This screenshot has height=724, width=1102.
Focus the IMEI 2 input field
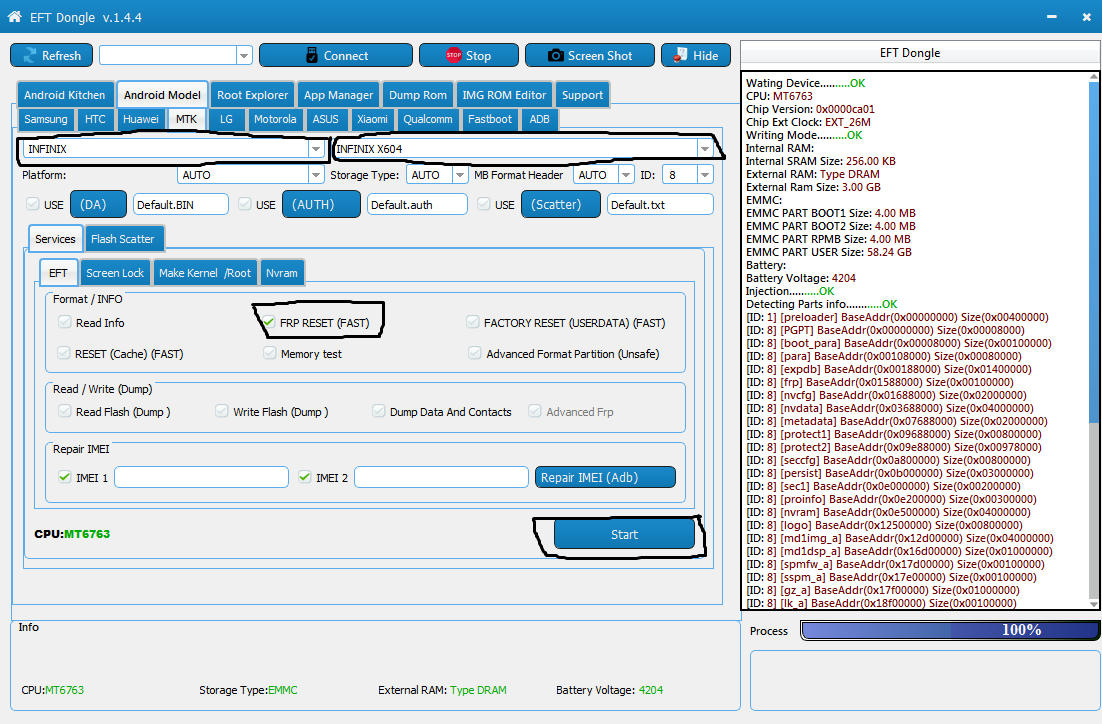441,477
